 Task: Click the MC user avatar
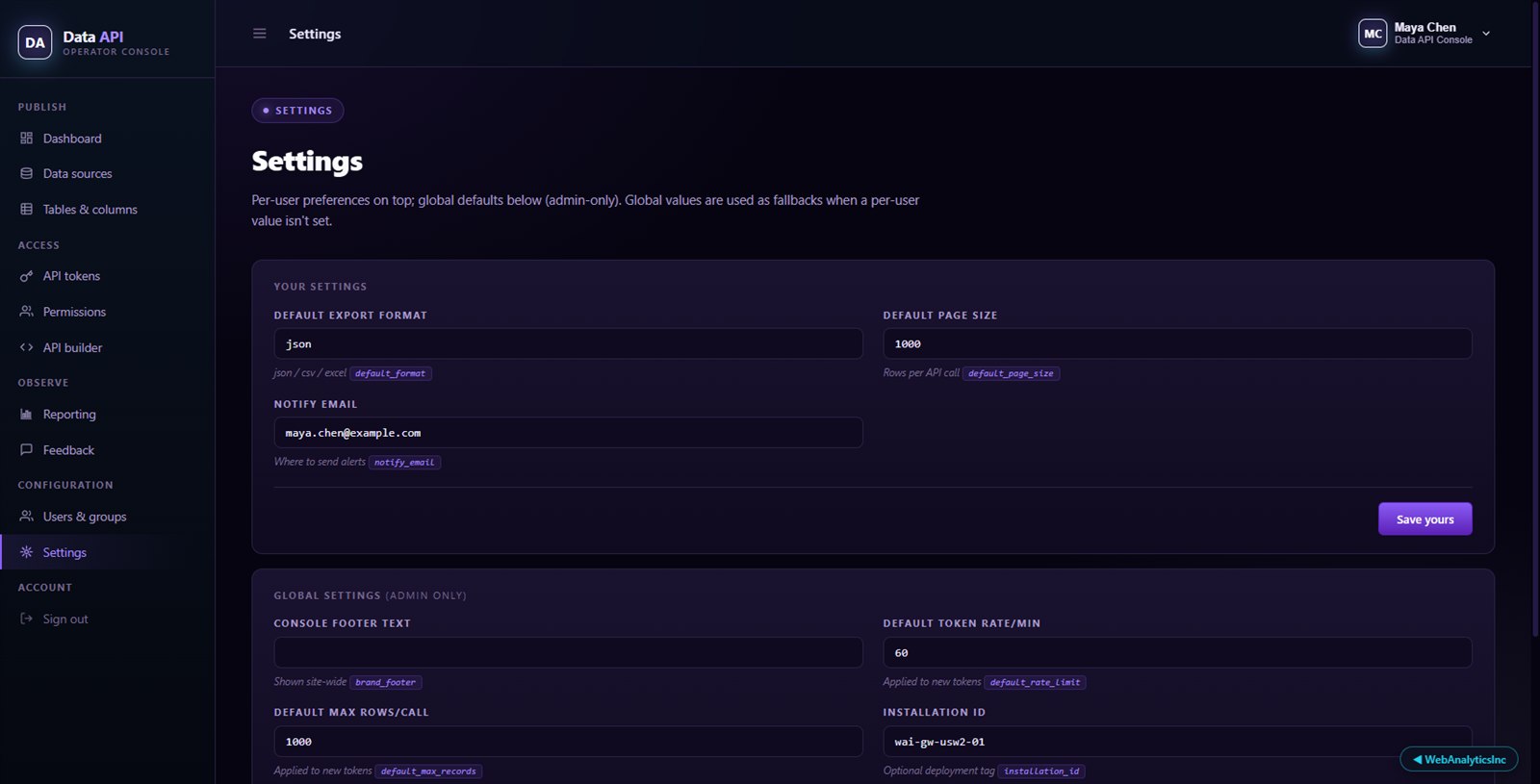pyautogui.click(x=1373, y=34)
